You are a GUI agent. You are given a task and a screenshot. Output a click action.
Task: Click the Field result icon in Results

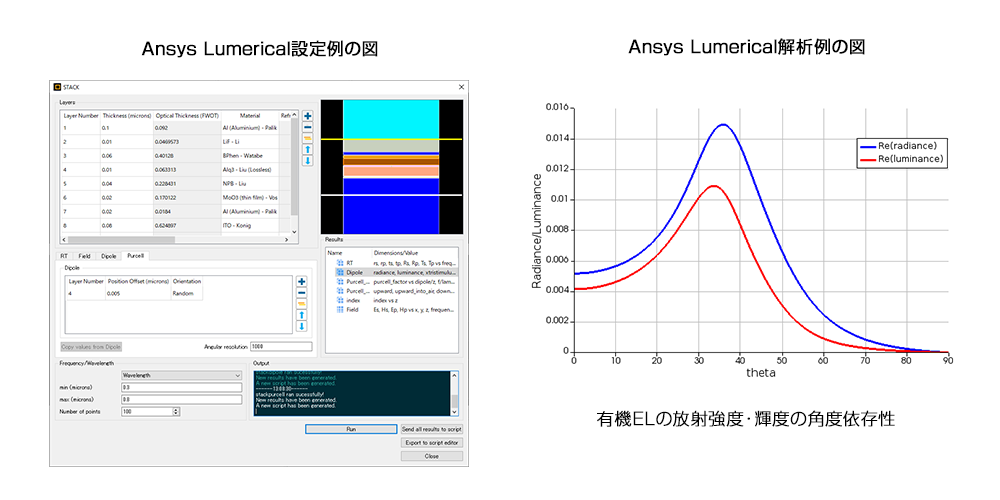(340, 309)
